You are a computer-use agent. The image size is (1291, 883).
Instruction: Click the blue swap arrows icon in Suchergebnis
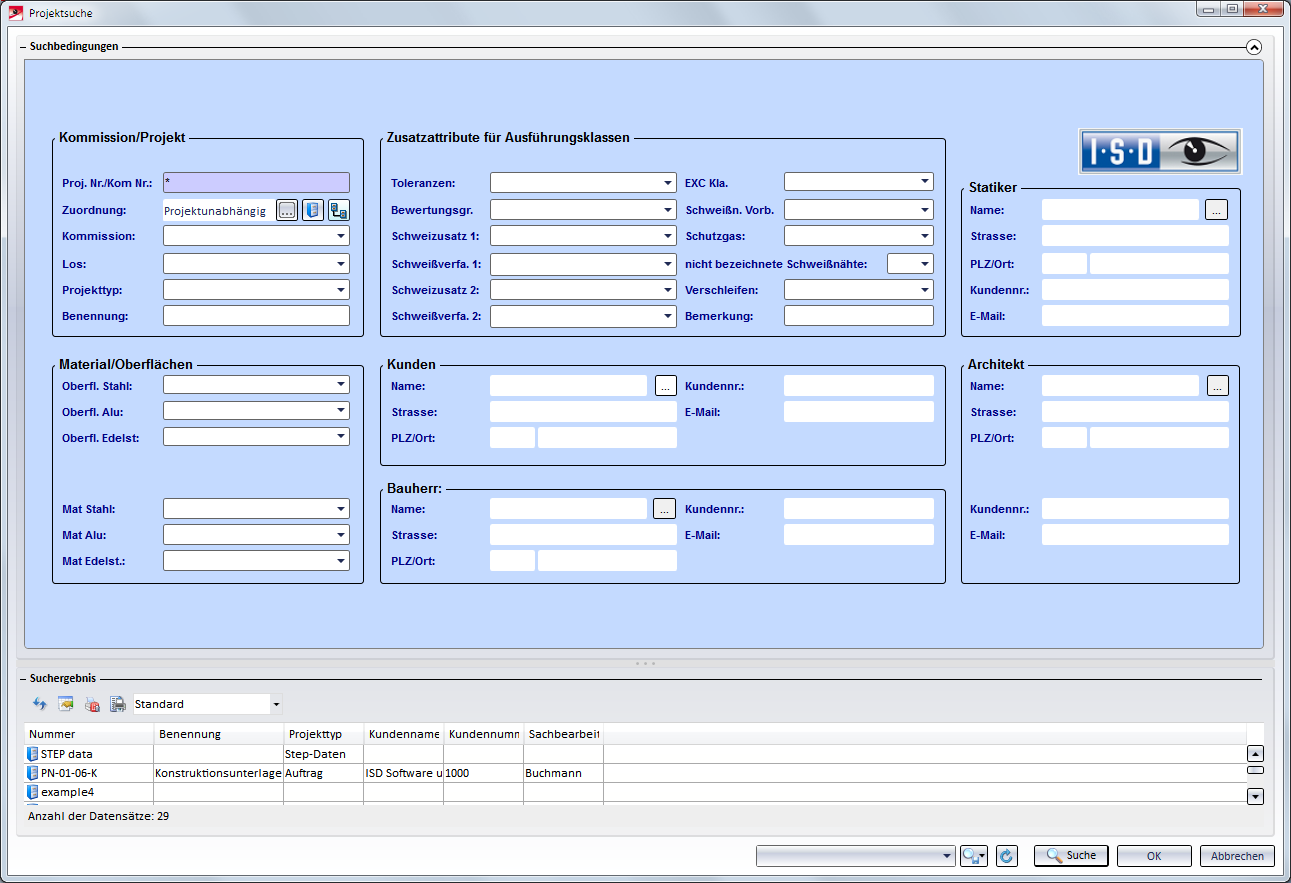point(40,704)
